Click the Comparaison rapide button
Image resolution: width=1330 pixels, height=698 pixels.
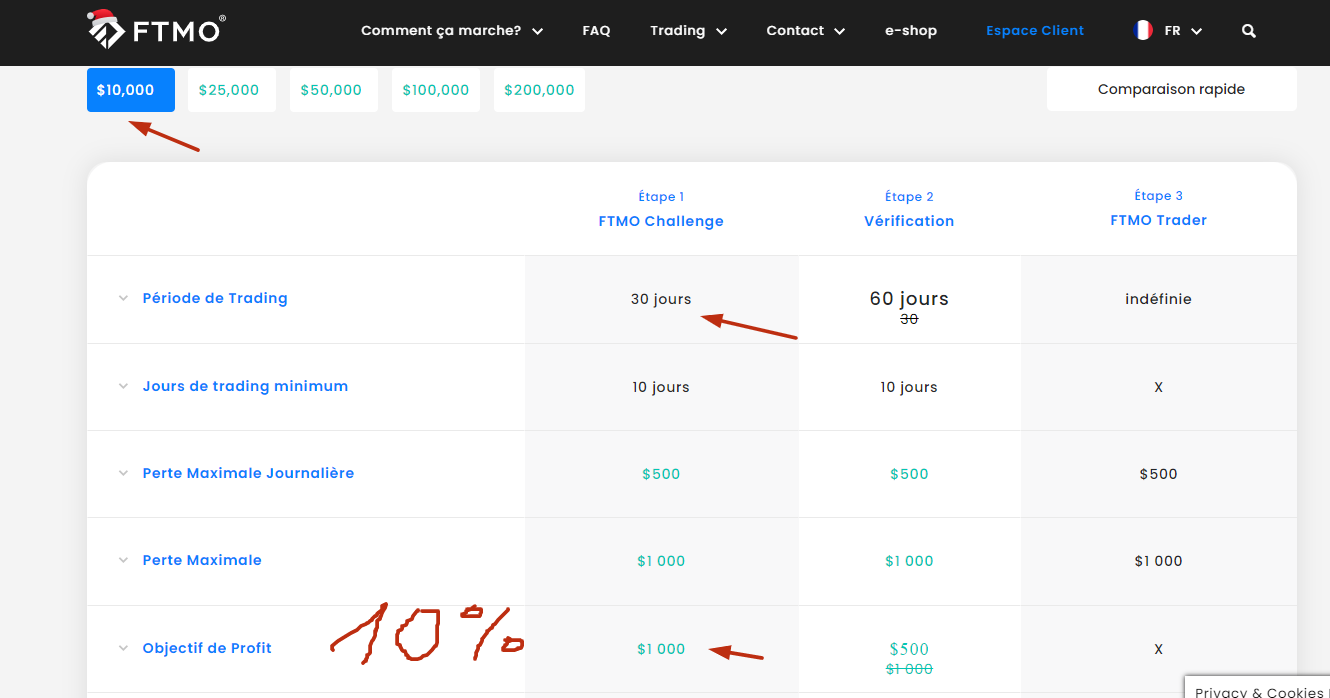pyautogui.click(x=1171, y=89)
